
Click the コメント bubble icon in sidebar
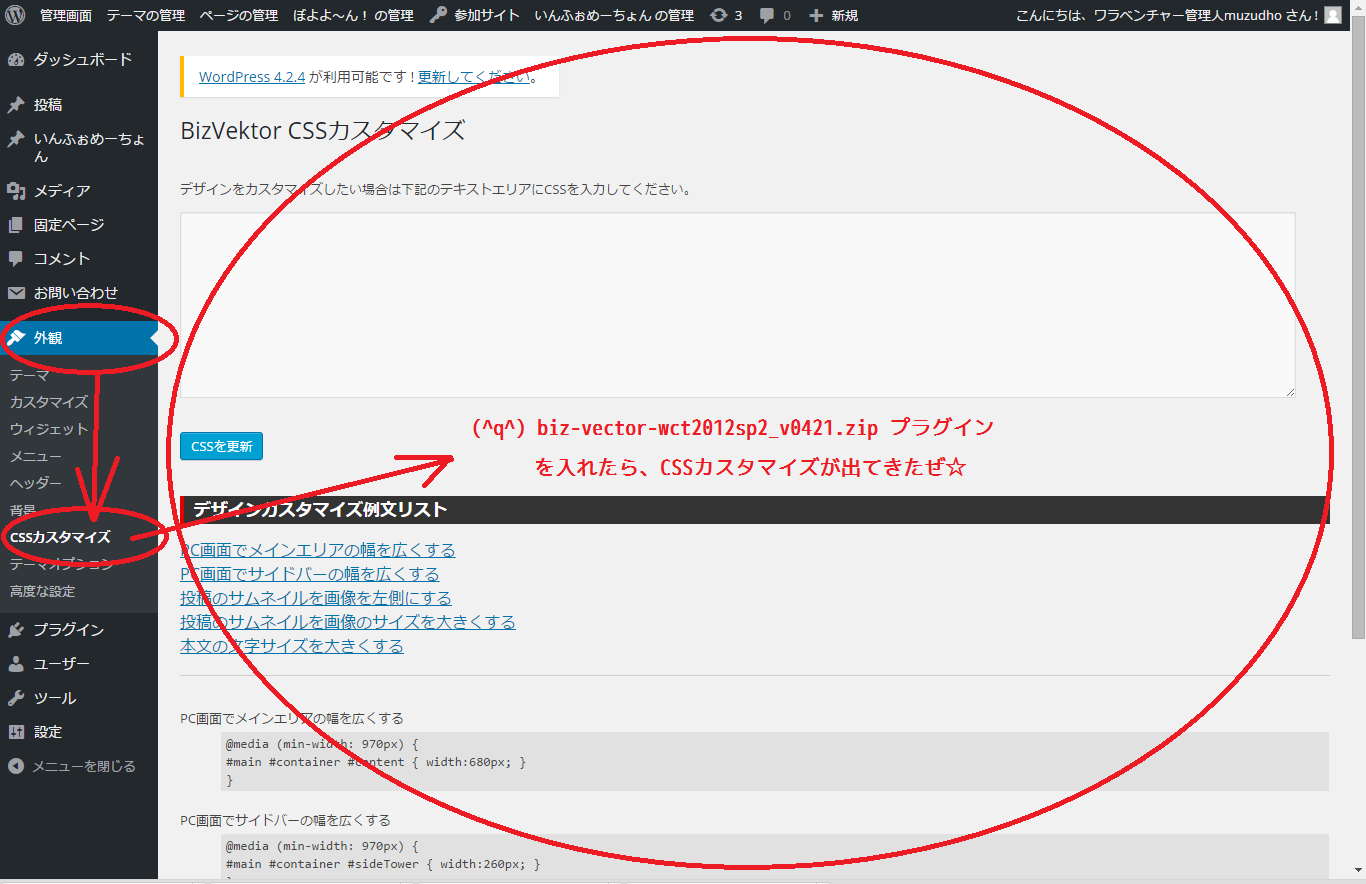click(x=16, y=259)
